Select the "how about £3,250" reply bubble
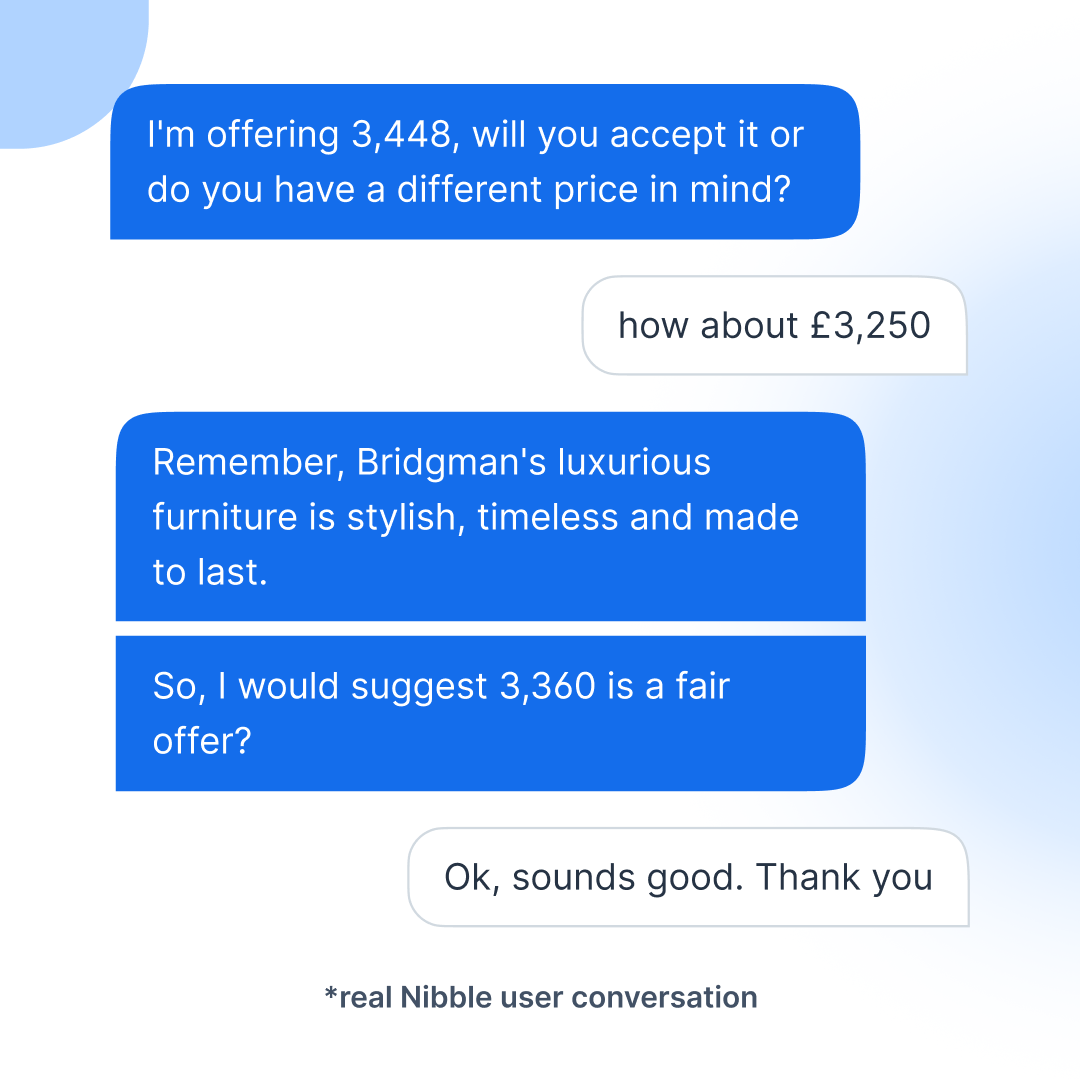The image size is (1080, 1080). pos(774,325)
